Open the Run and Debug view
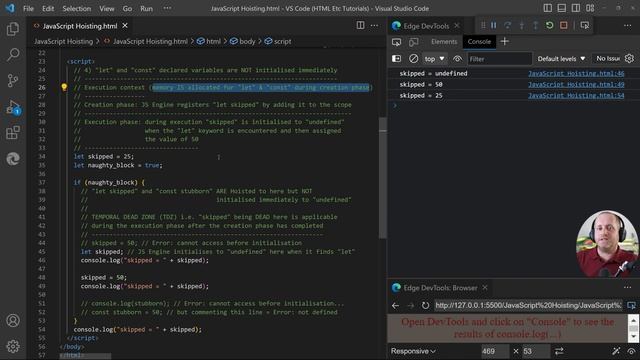The width and height of the screenshot is (640, 360). point(13,107)
